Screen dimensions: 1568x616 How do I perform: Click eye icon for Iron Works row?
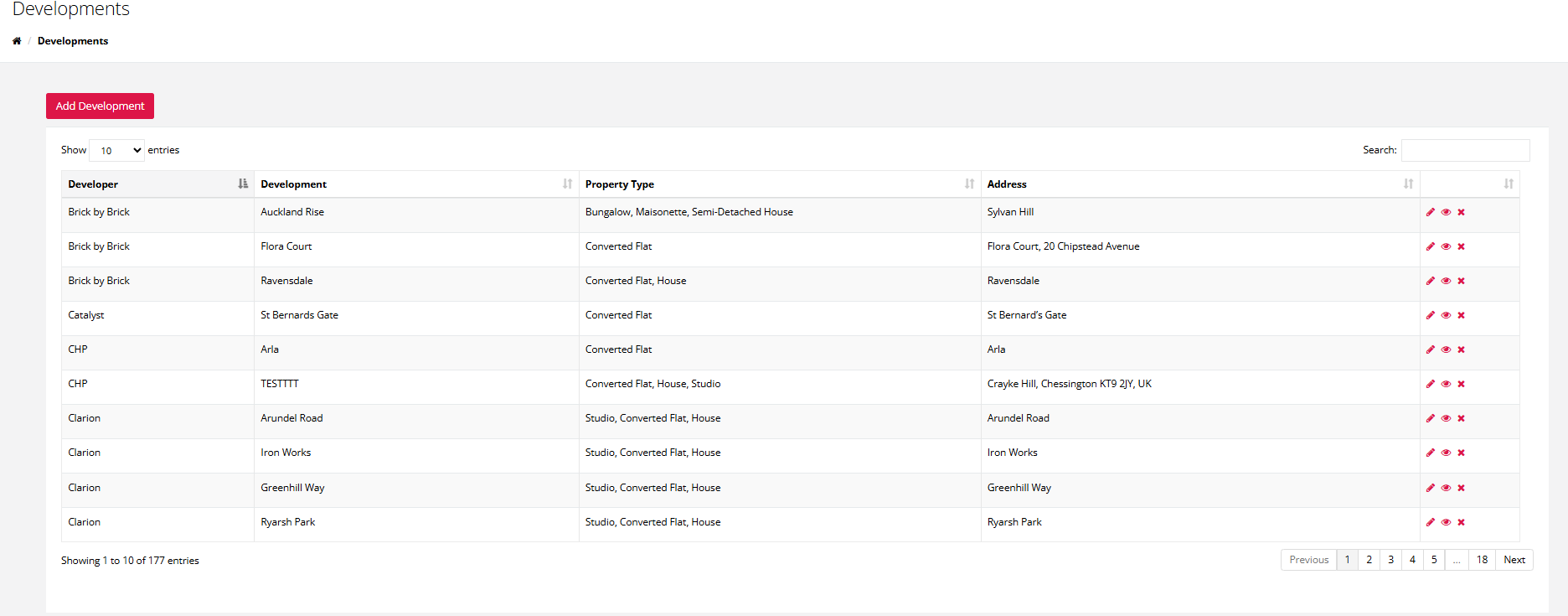pos(1446,453)
